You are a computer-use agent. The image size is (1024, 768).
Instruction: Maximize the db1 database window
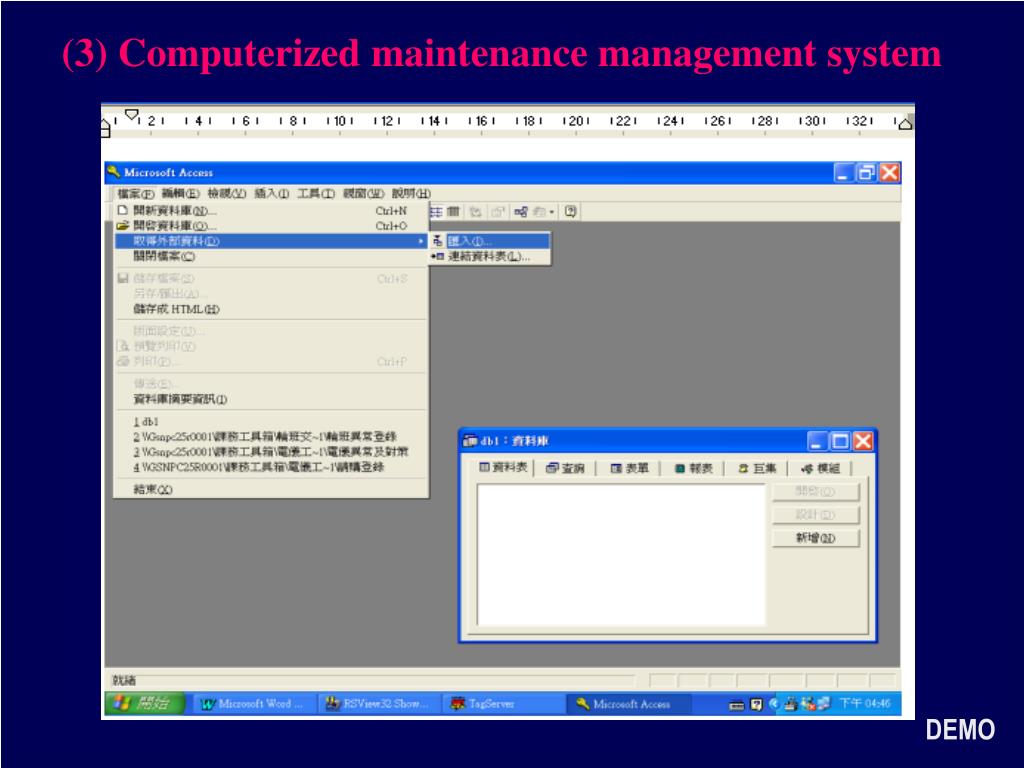coord(840,441)
